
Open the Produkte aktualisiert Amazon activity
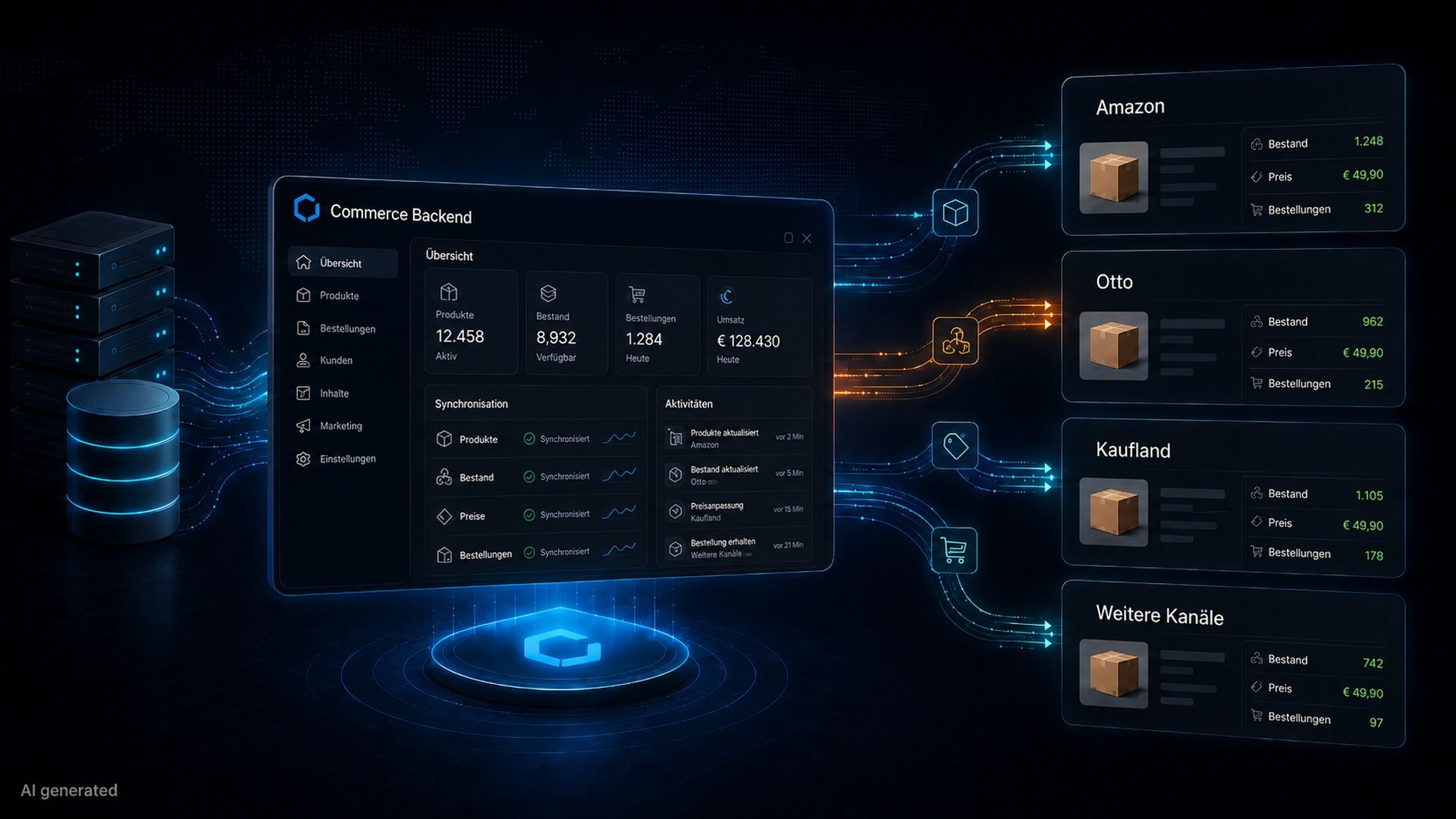[x=734, y=438]
